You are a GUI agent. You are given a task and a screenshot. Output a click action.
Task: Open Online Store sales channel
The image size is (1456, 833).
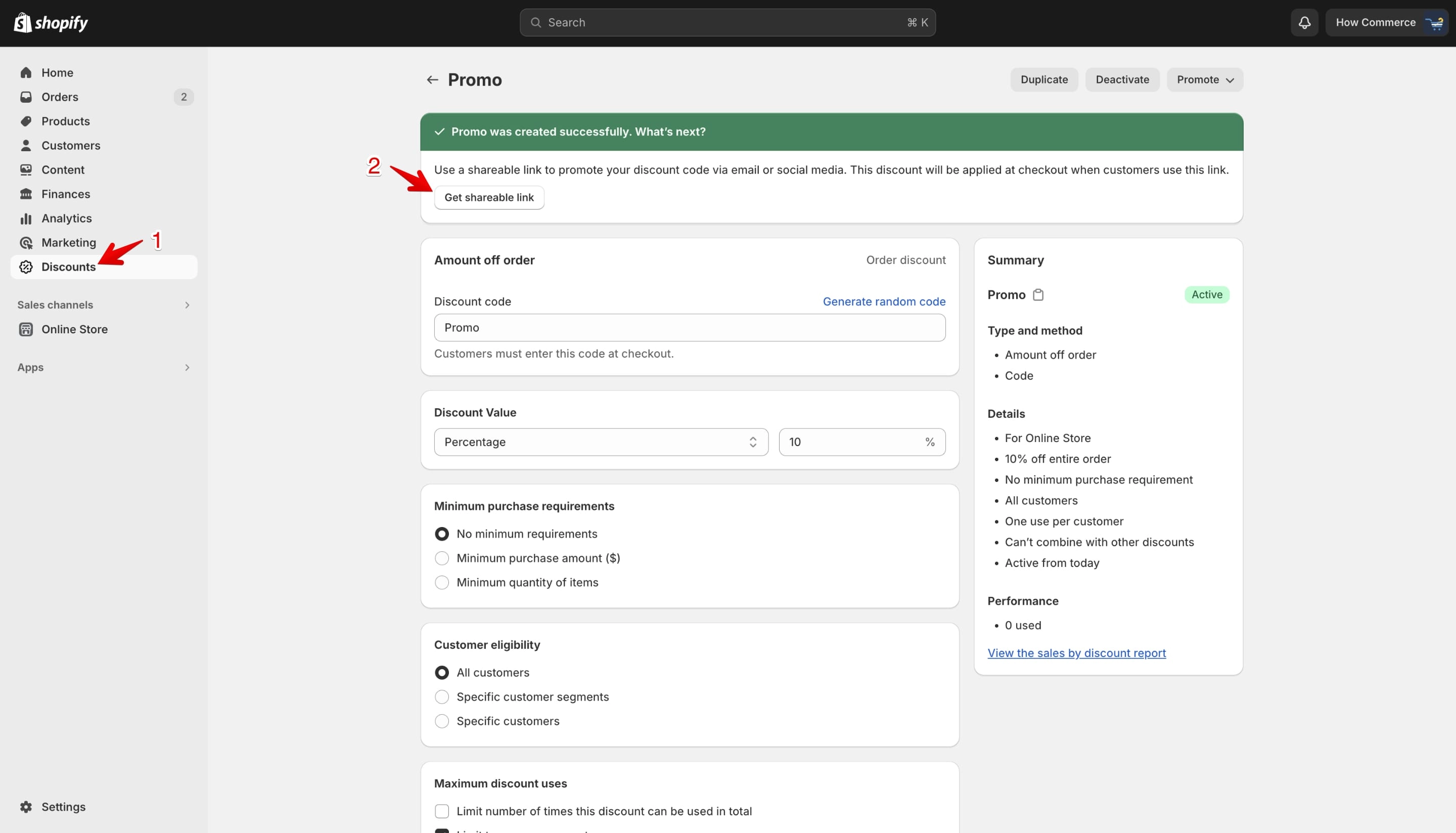point(104,329)
